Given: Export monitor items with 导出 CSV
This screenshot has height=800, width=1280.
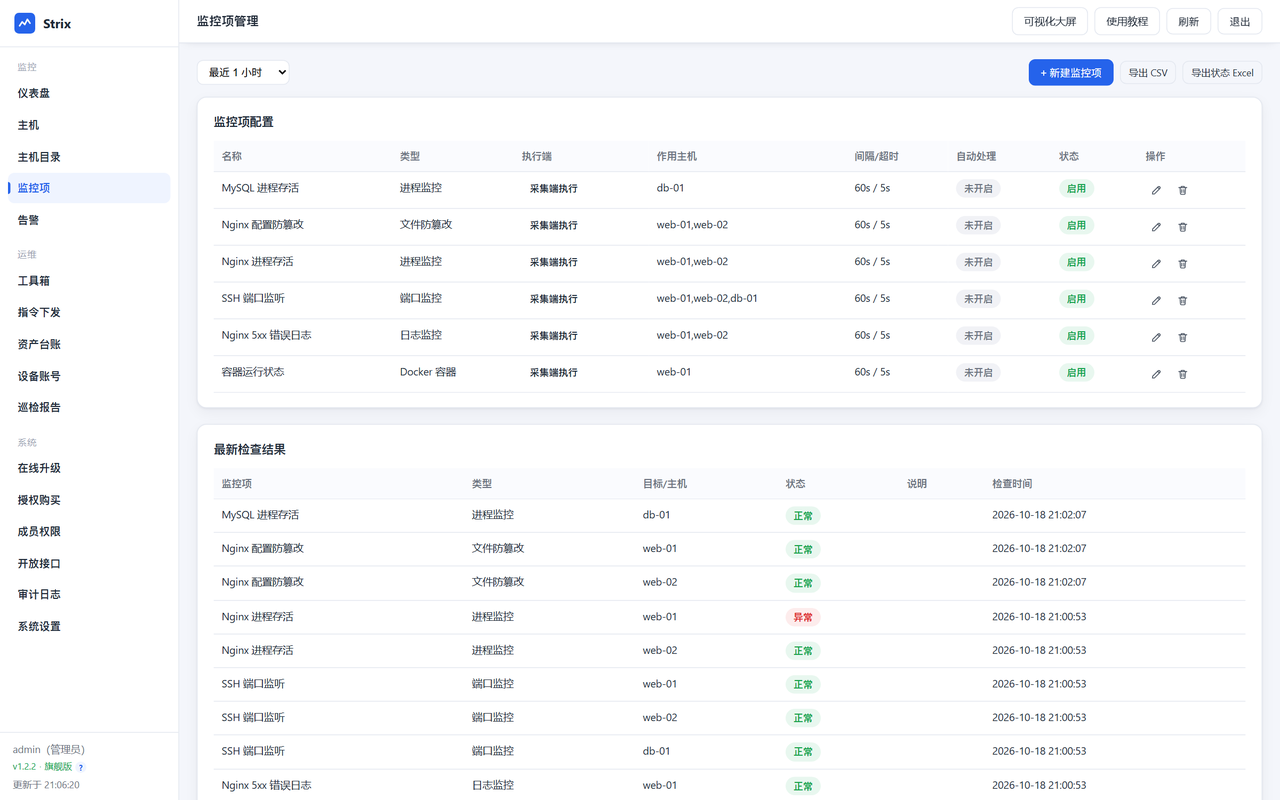Looking at the screenshot, I should [x=1148, y=72].
